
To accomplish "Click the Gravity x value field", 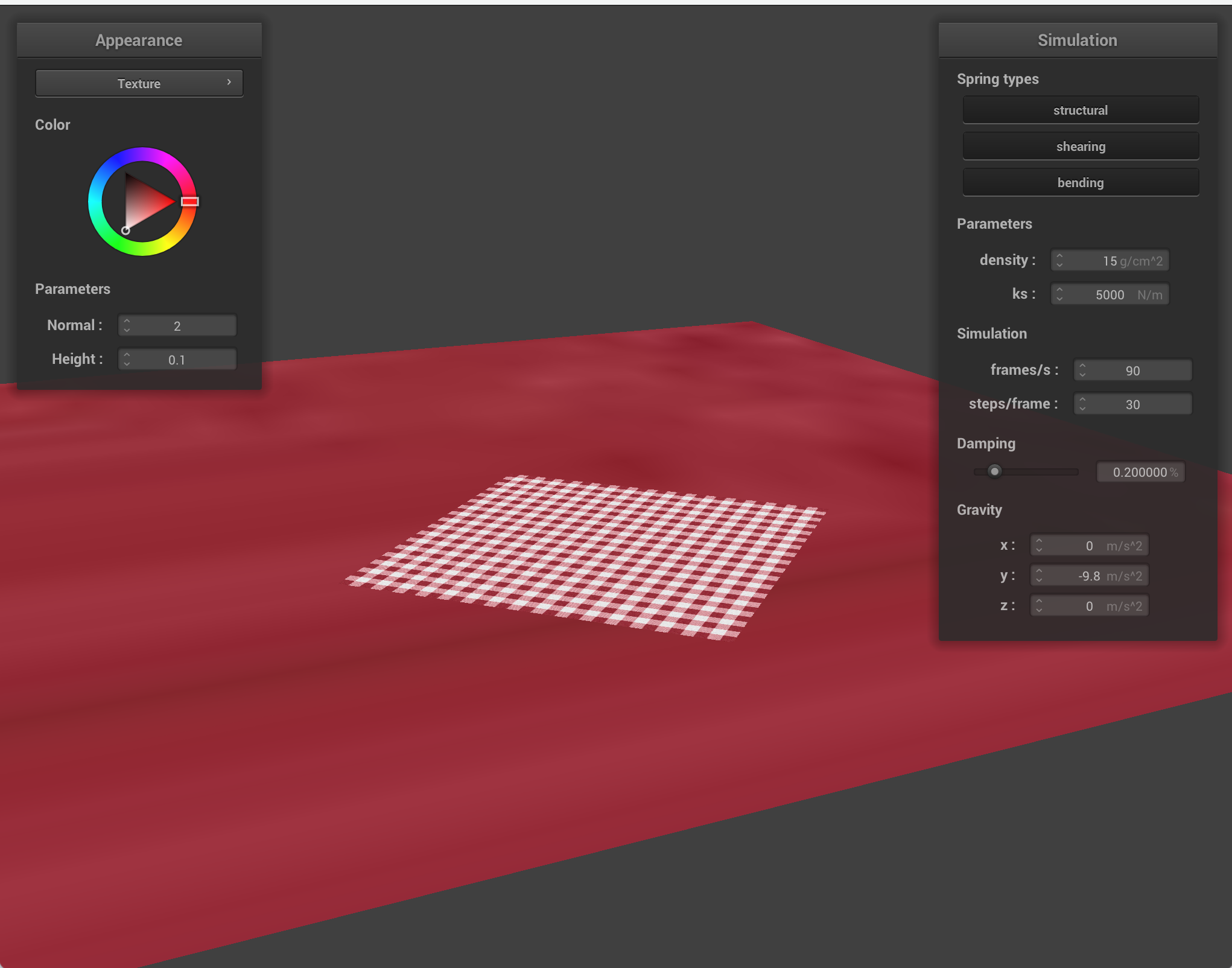I will pos(1089,546).
